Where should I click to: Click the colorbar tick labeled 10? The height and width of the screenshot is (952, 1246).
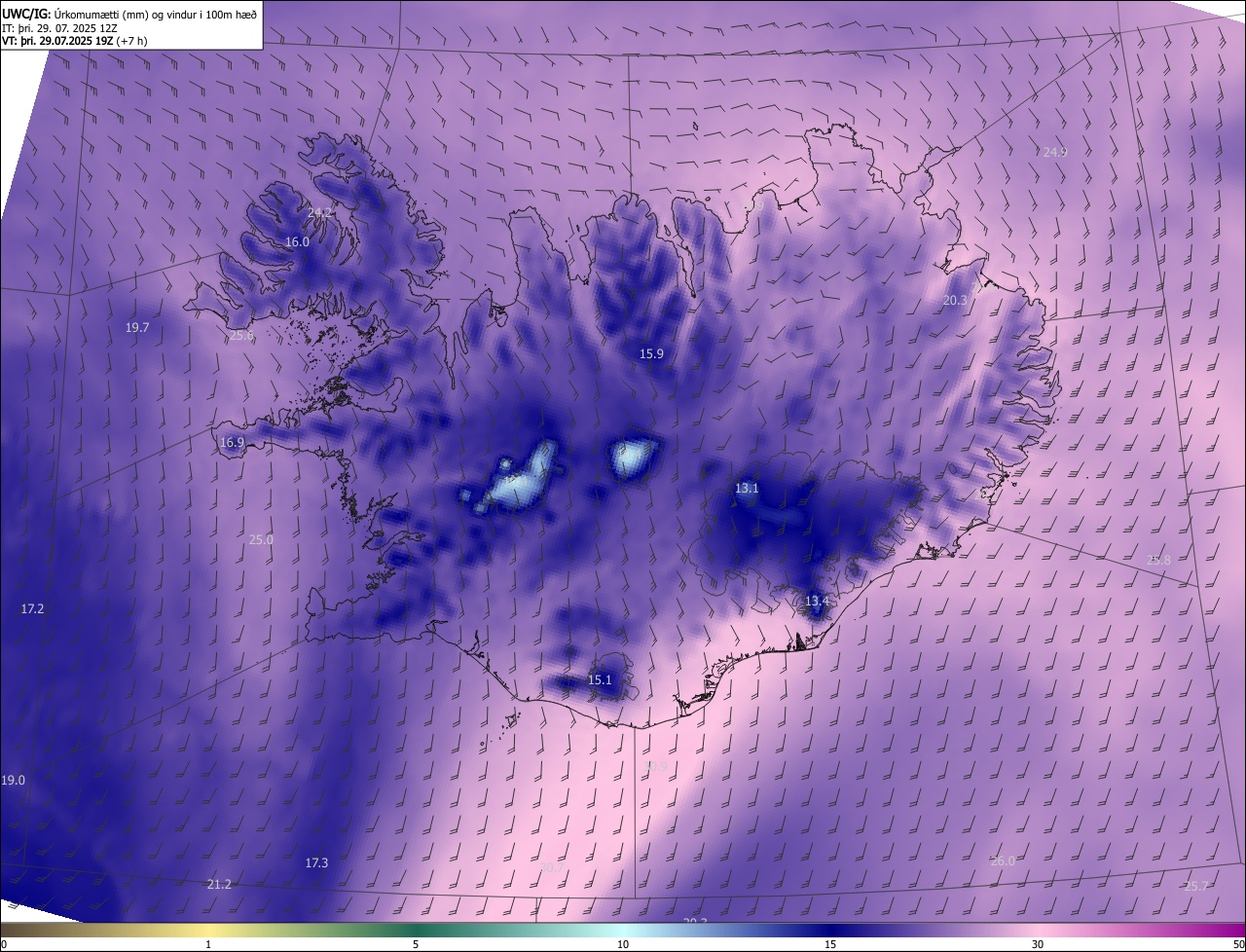click(x=623, y=944)
